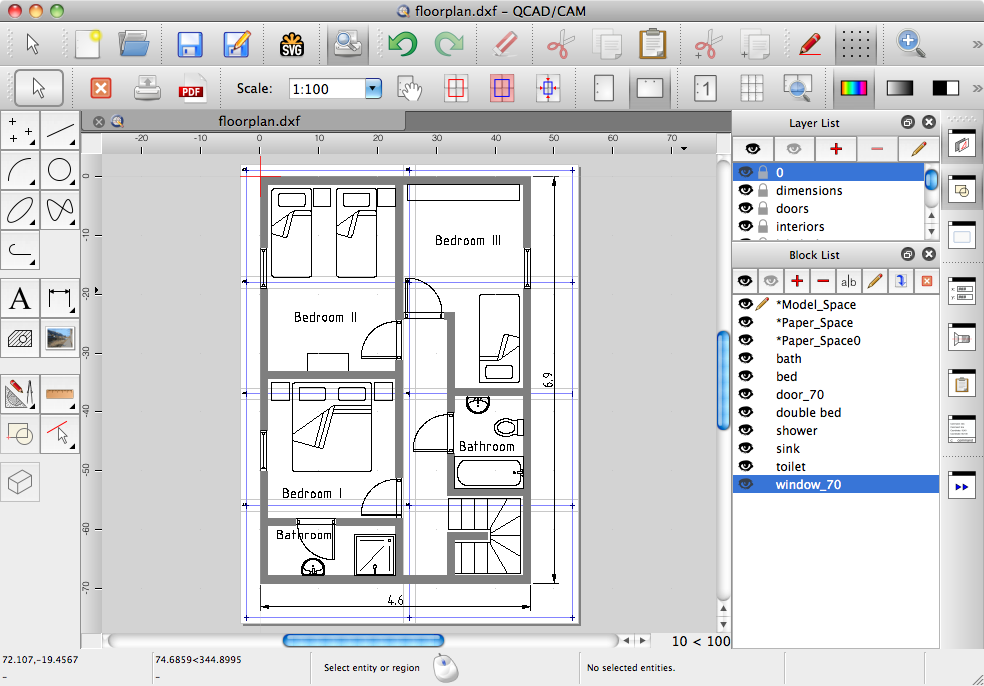Select the Pan hand tool
Screen dimensions: 984x686
411,88
